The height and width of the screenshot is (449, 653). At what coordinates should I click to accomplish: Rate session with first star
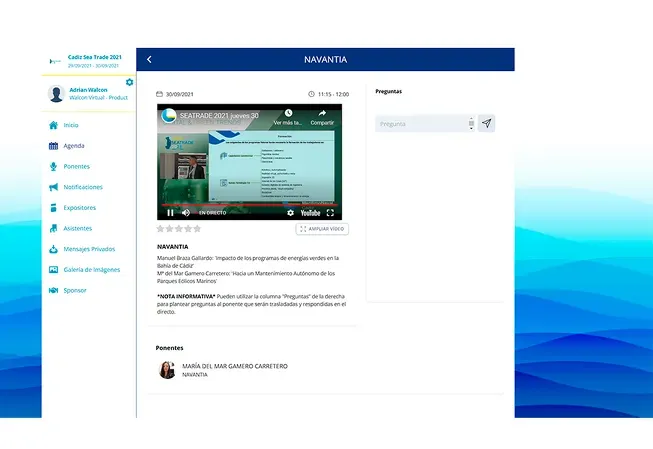pos(160,229)
